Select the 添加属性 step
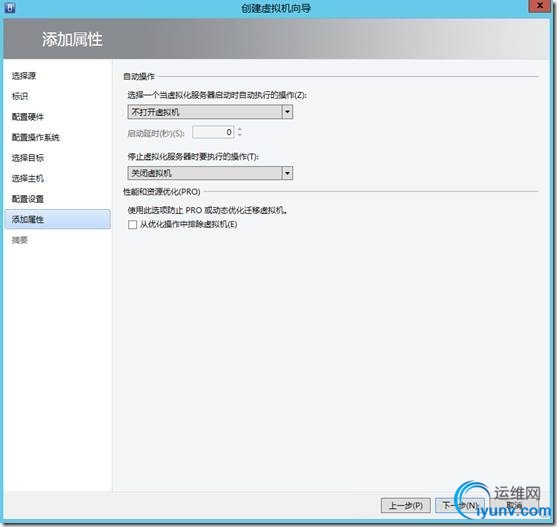Image resolution: width=557 pixels, height=527 pixels. pyautogui.click(x=58, y=219)
